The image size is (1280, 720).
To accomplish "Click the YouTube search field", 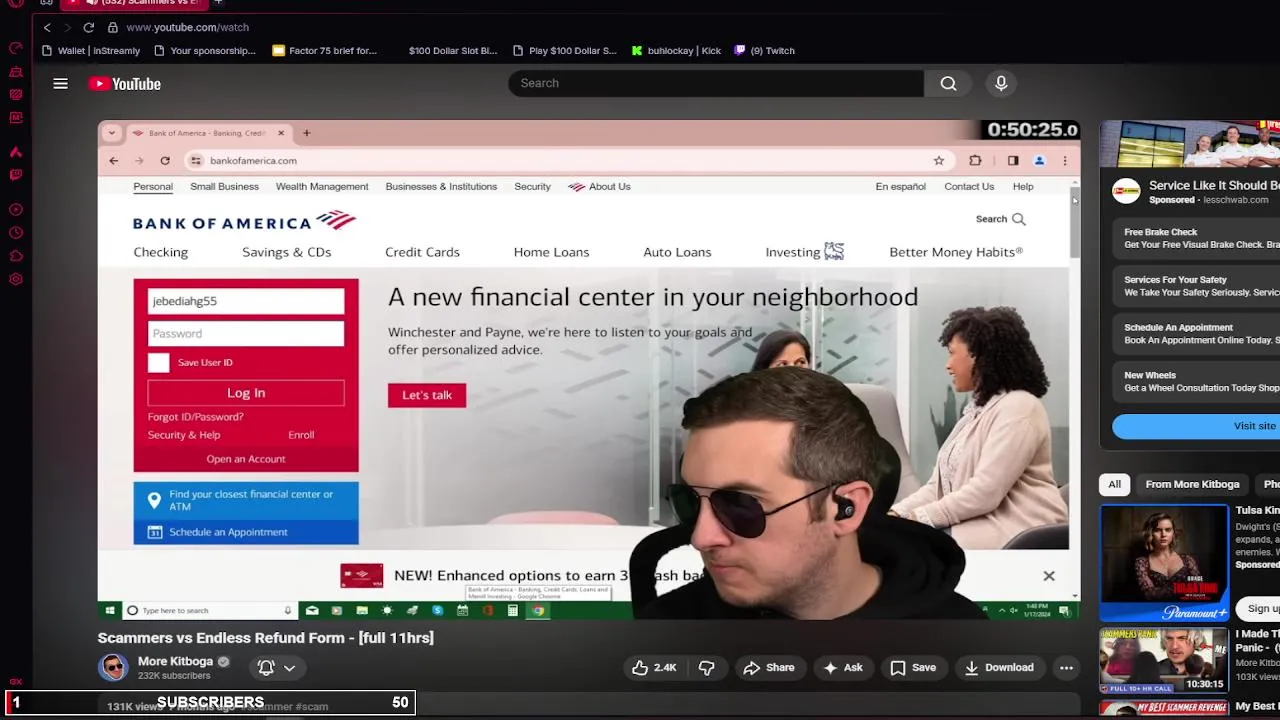I will click(x=716, y=83).
